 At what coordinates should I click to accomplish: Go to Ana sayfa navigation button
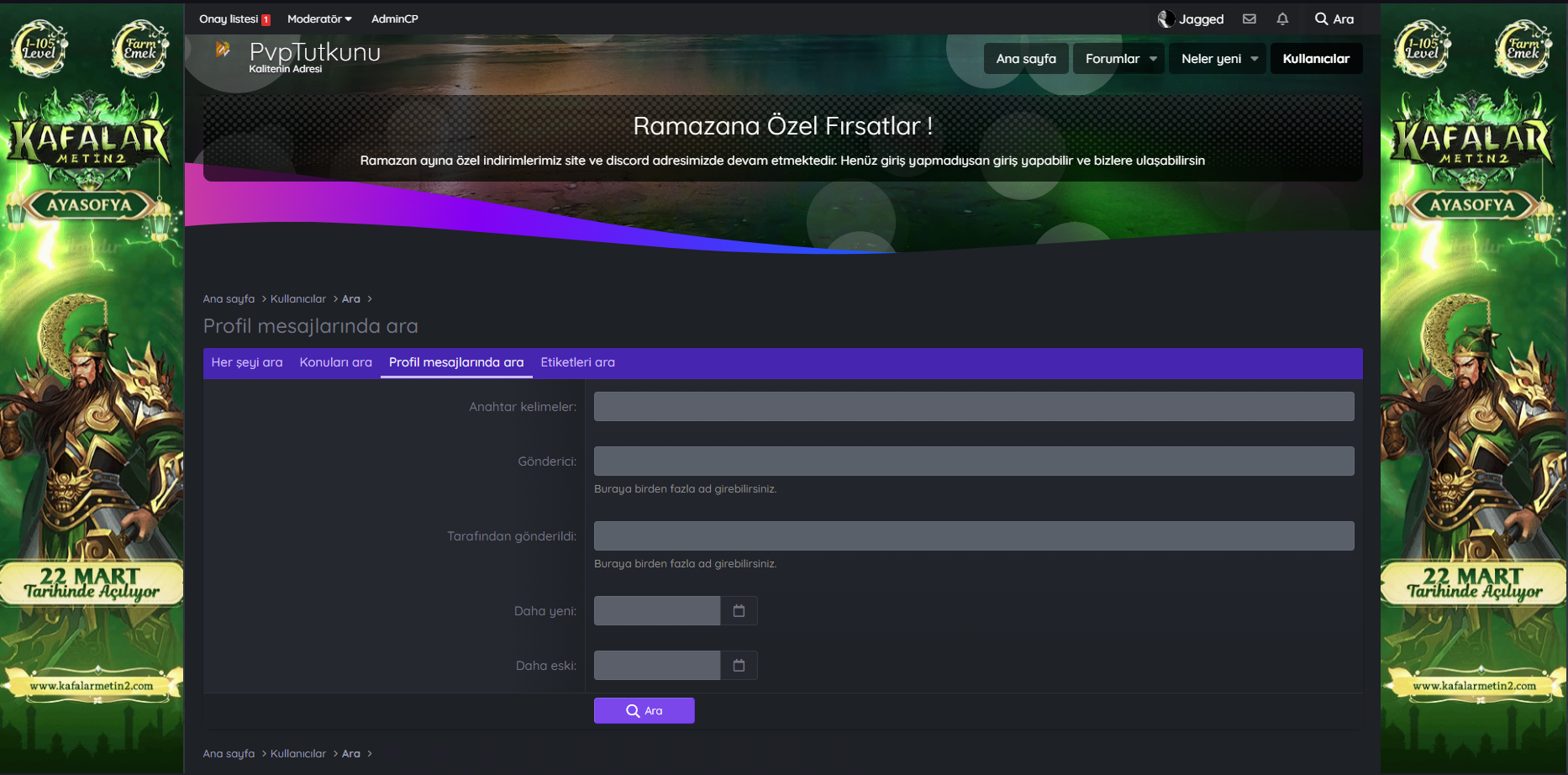(x=1026, y=59)
